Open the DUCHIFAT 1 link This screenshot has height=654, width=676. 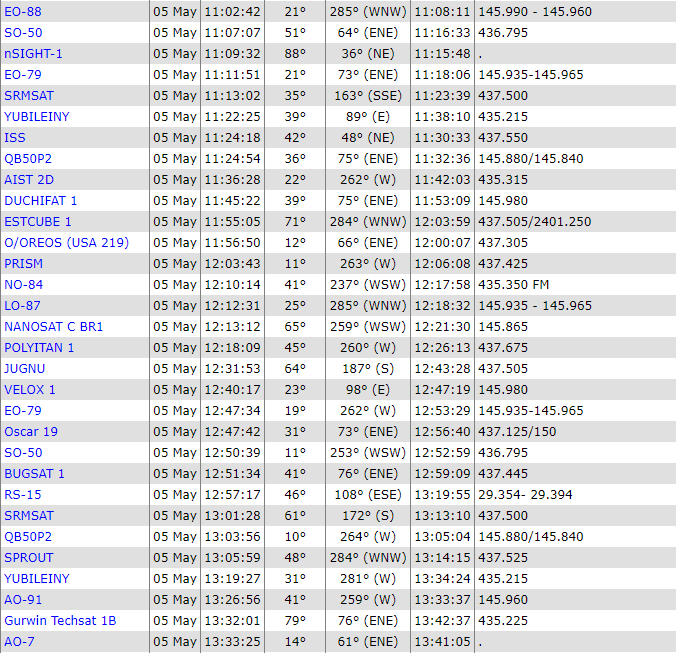tap(40, 200)
